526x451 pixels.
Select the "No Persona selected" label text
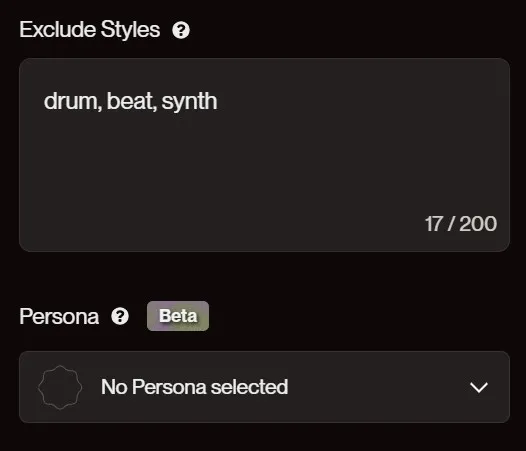195,387
